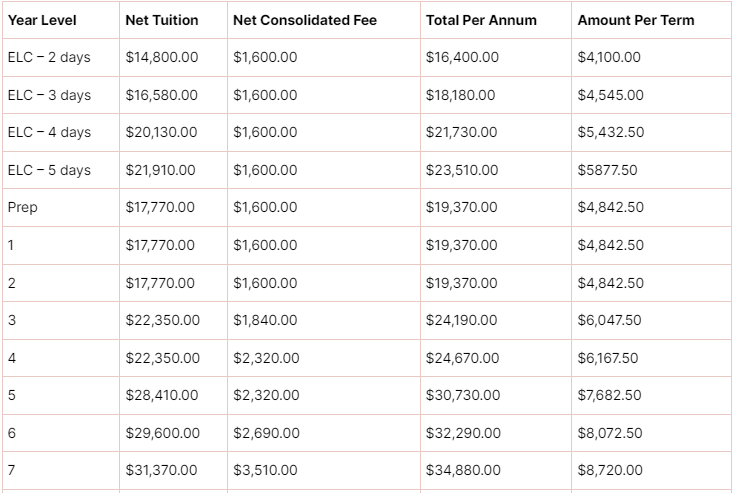Viewport: 735px width, 493px height.
Task: Click the Prep year level cell
Action: [x=22, y=207]
